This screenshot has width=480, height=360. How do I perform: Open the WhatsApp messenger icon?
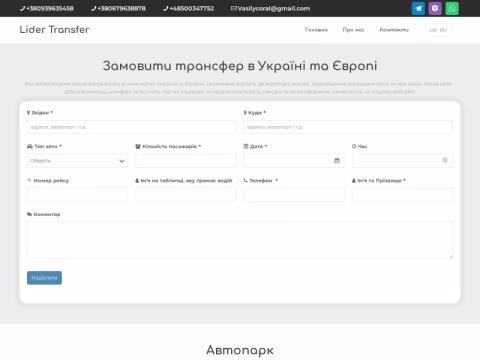point(452,8)
